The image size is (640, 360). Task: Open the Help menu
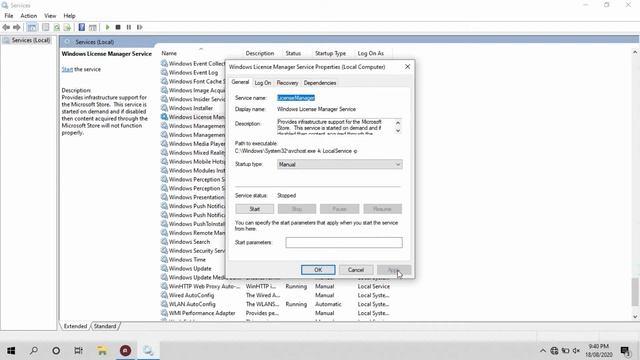(x=69, y=16)
